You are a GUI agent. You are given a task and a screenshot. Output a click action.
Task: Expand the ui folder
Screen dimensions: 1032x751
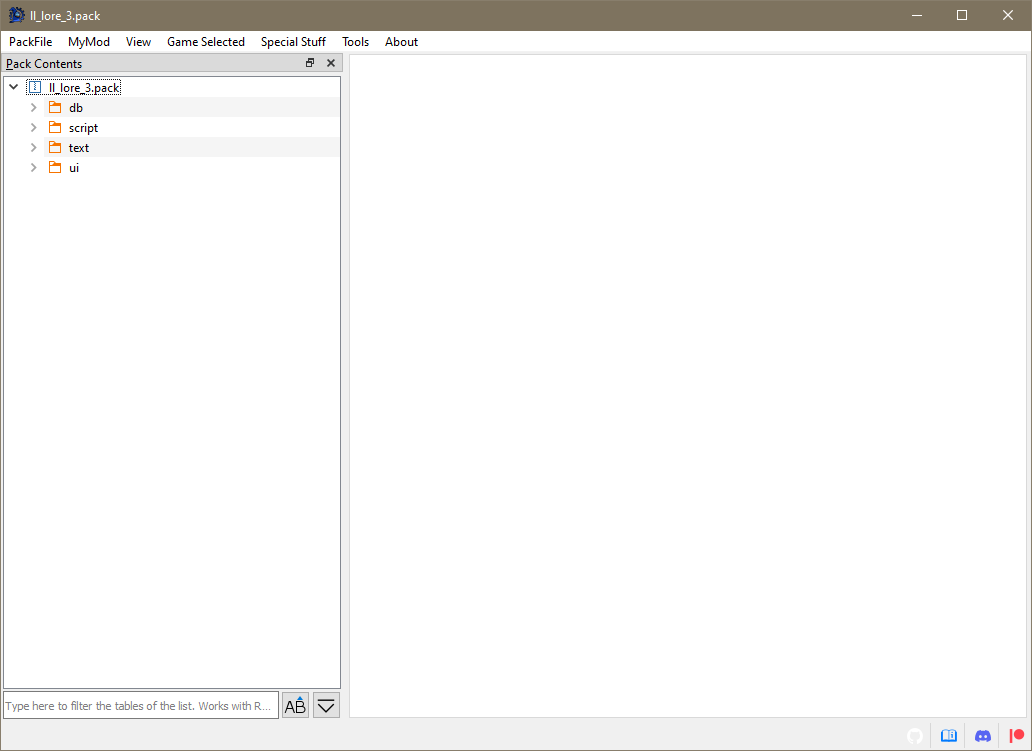click(x=34, y=168)
